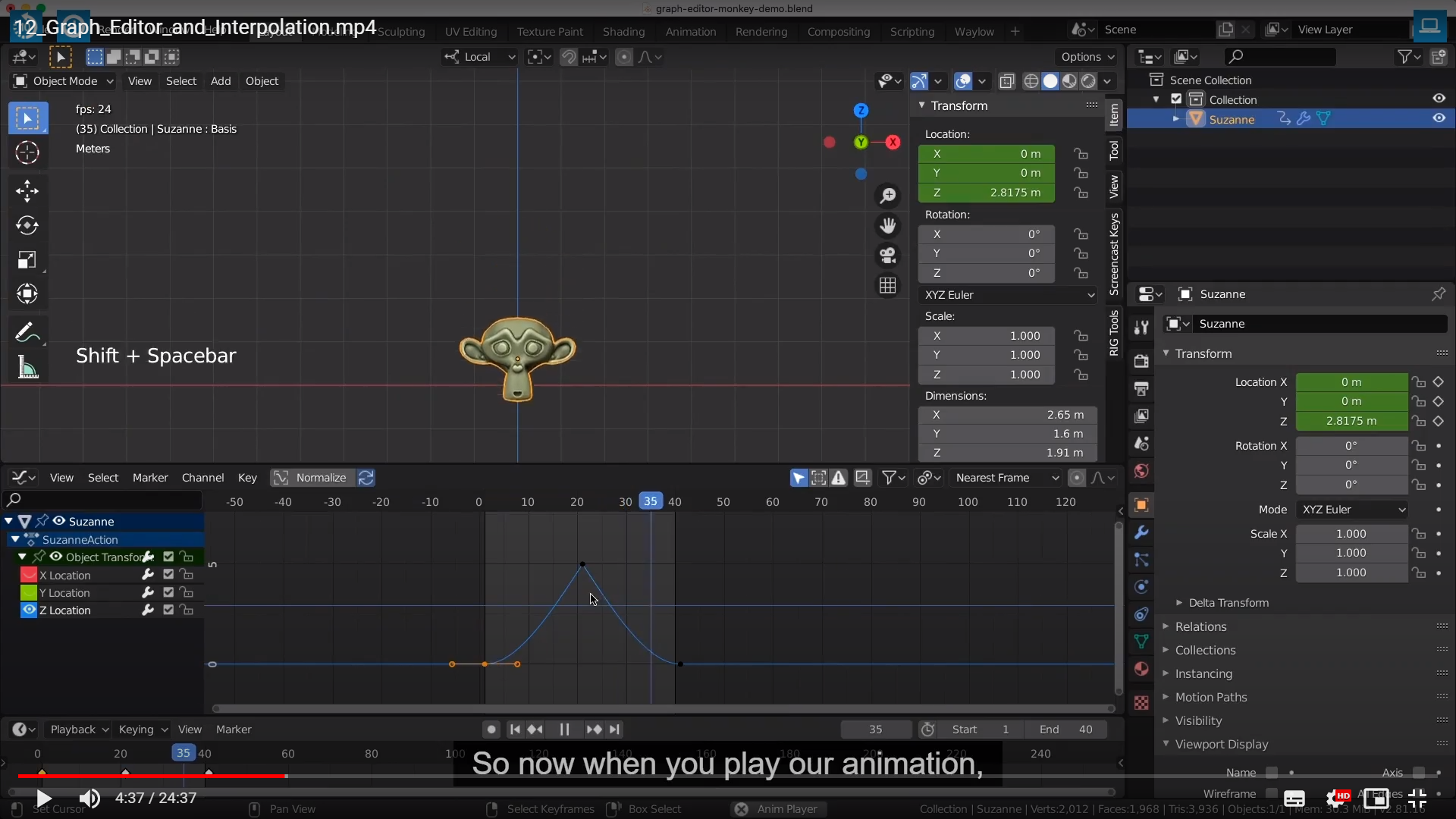Click the camera view icon in viewport

887,256
